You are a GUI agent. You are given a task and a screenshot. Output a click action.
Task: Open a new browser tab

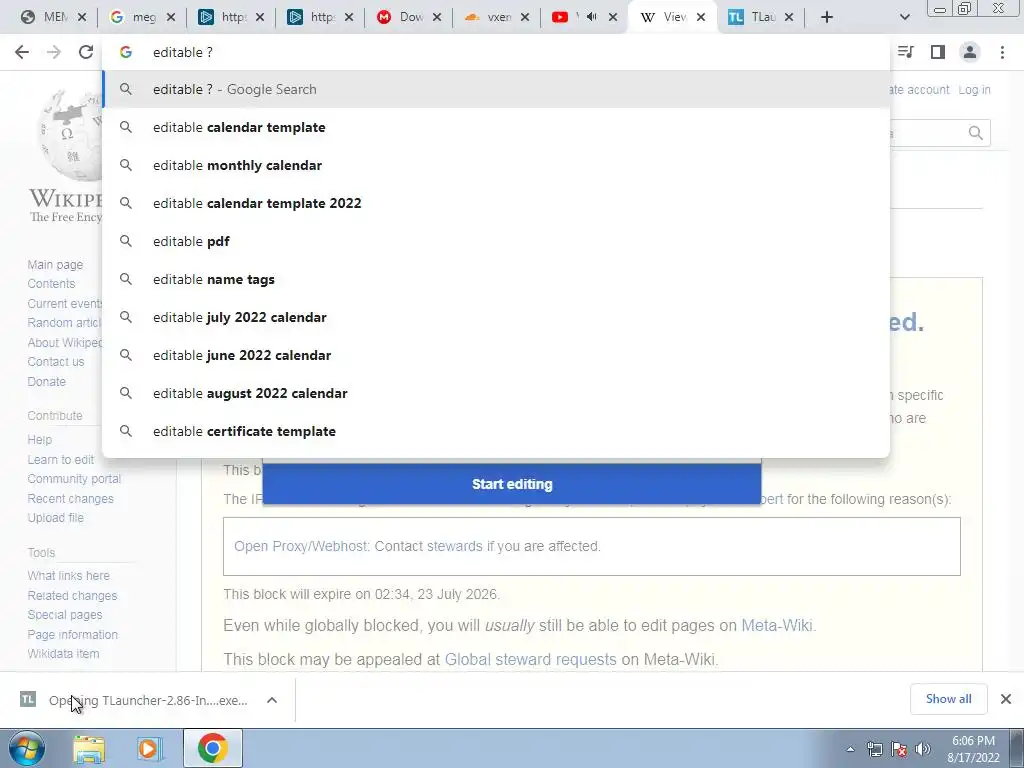(x=827, y=18)
